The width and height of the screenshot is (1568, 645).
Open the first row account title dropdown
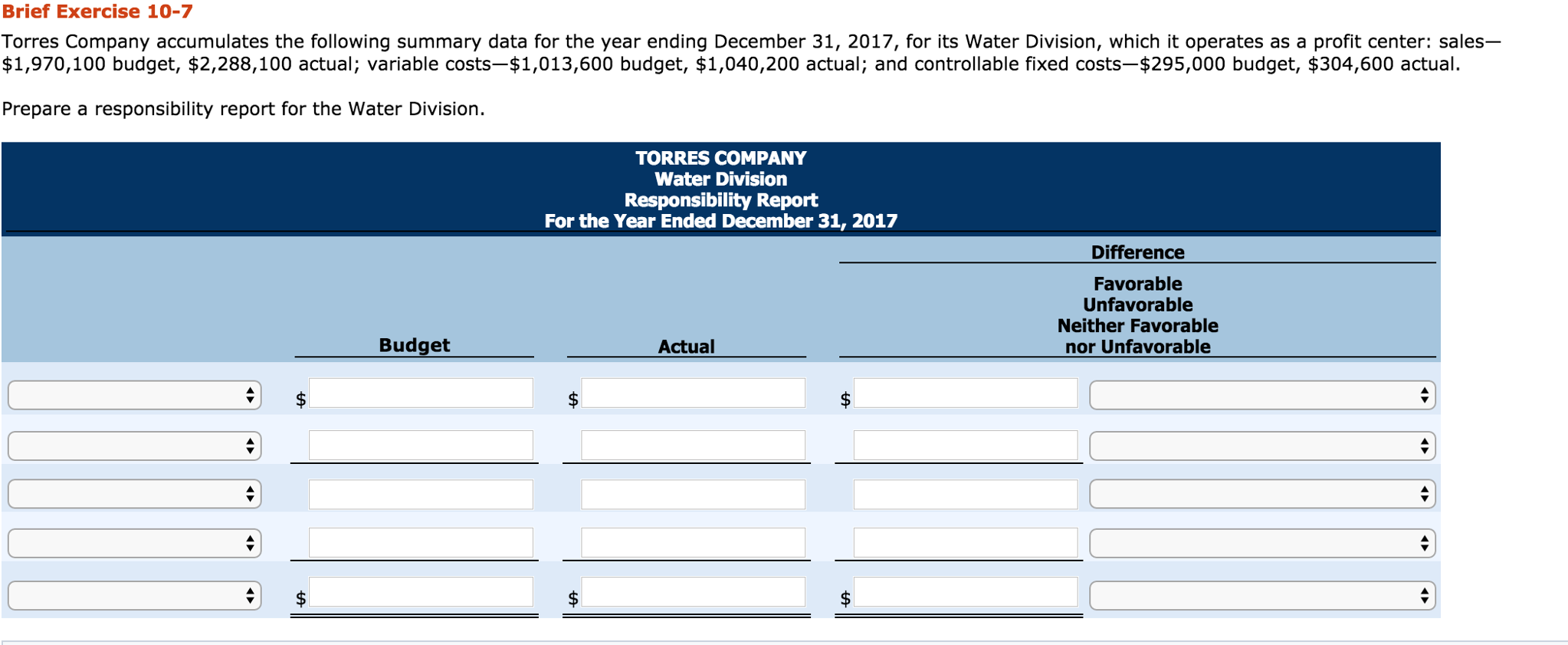point(134,395)
